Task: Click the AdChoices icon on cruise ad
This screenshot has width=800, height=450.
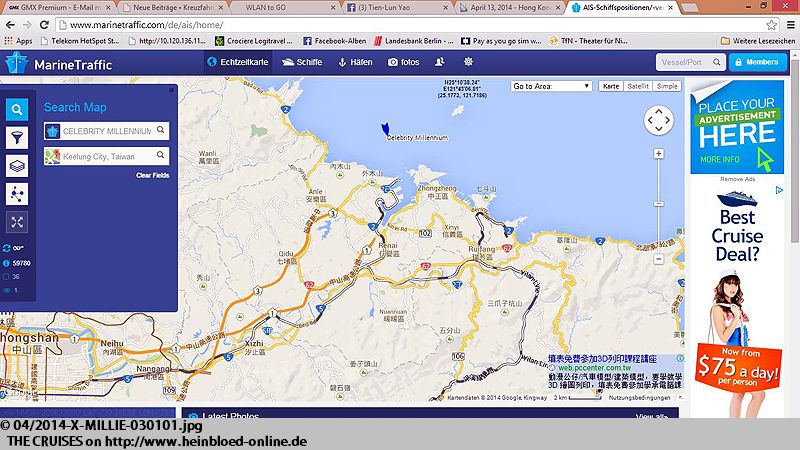Action: (779, 190)
